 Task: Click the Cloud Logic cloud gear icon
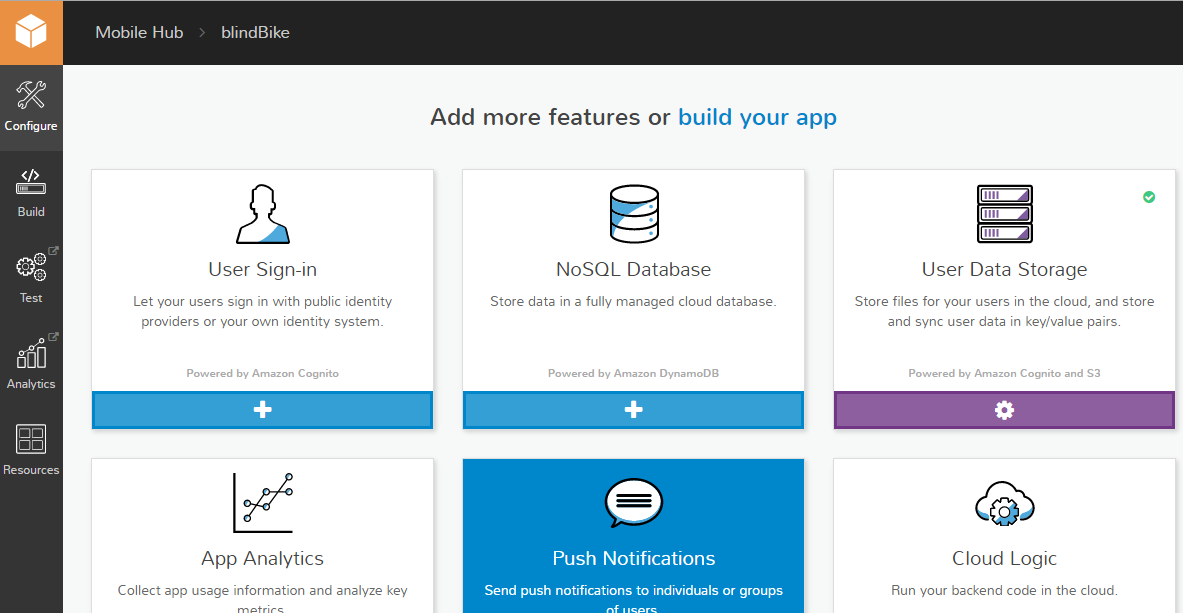coord(1004,505)
